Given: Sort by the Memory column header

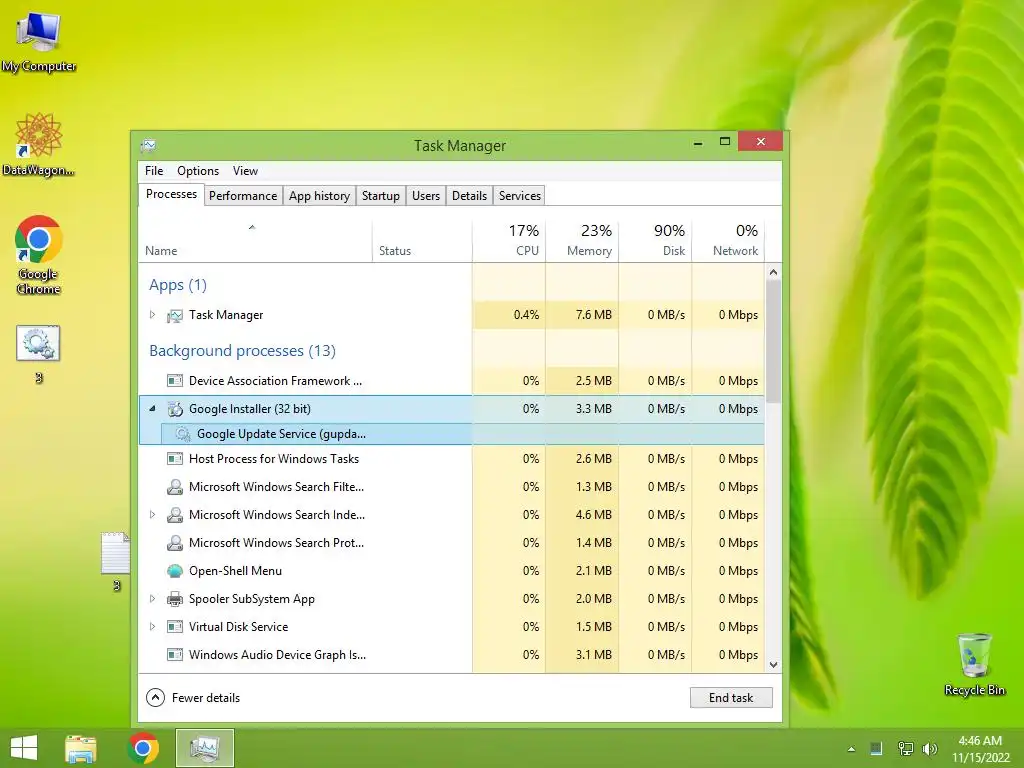Looking at the screenshot, I should point(582,241).
